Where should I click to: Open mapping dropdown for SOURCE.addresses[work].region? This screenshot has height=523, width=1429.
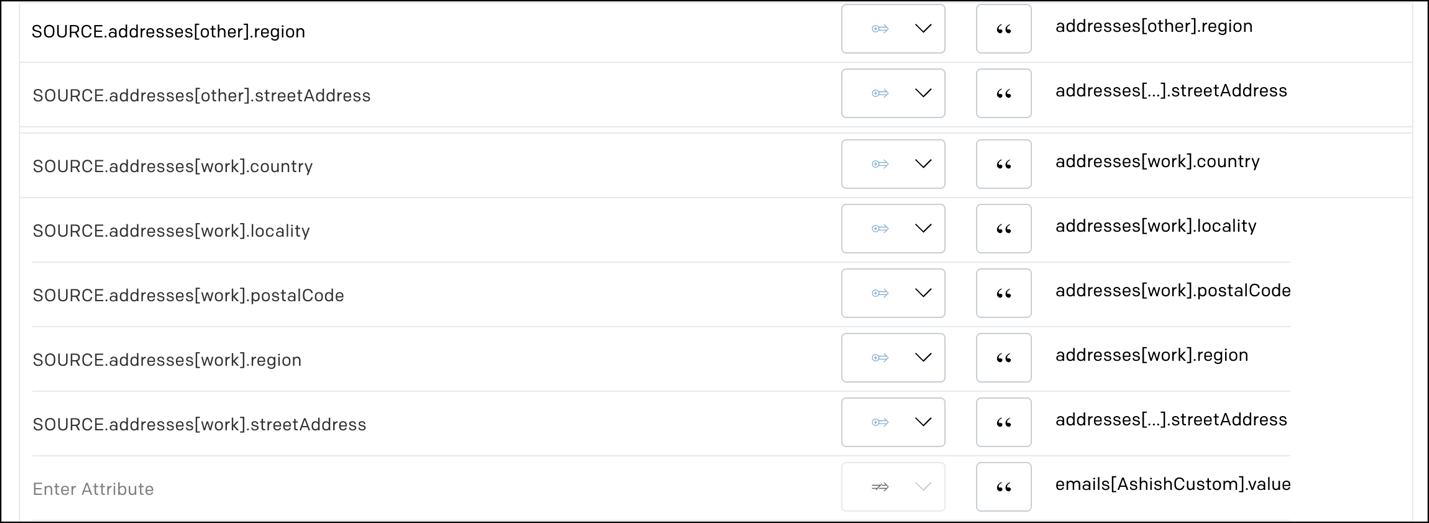point(893,358)
